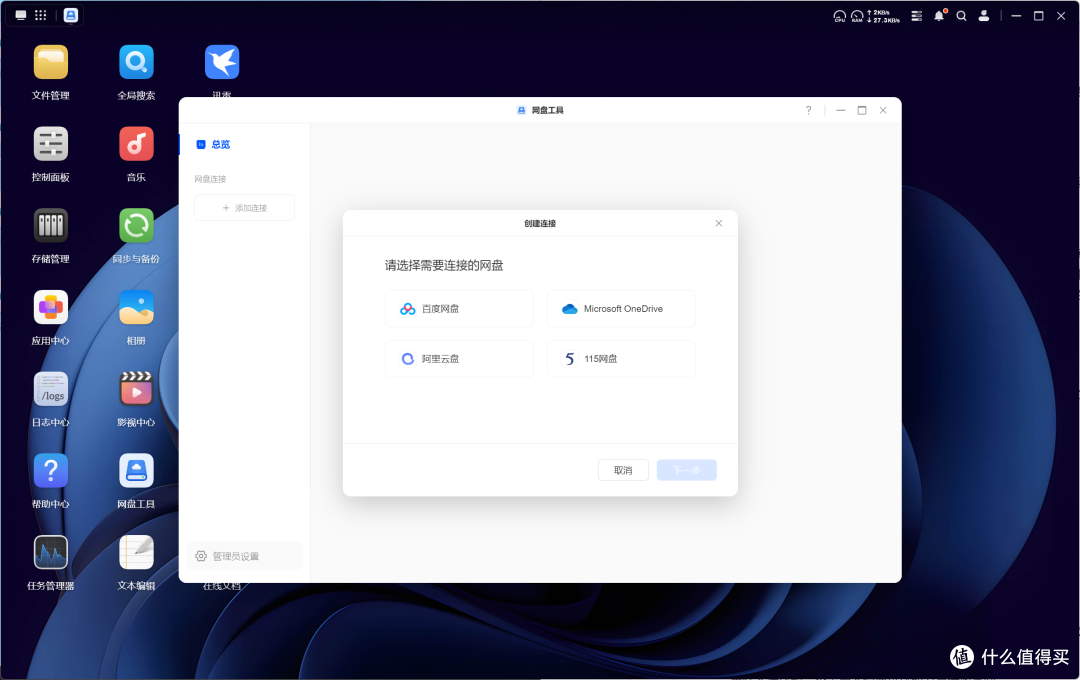The image size is (1080, 680).
Task: Open the app grid launcher in top bar
Action: point(41,15)
